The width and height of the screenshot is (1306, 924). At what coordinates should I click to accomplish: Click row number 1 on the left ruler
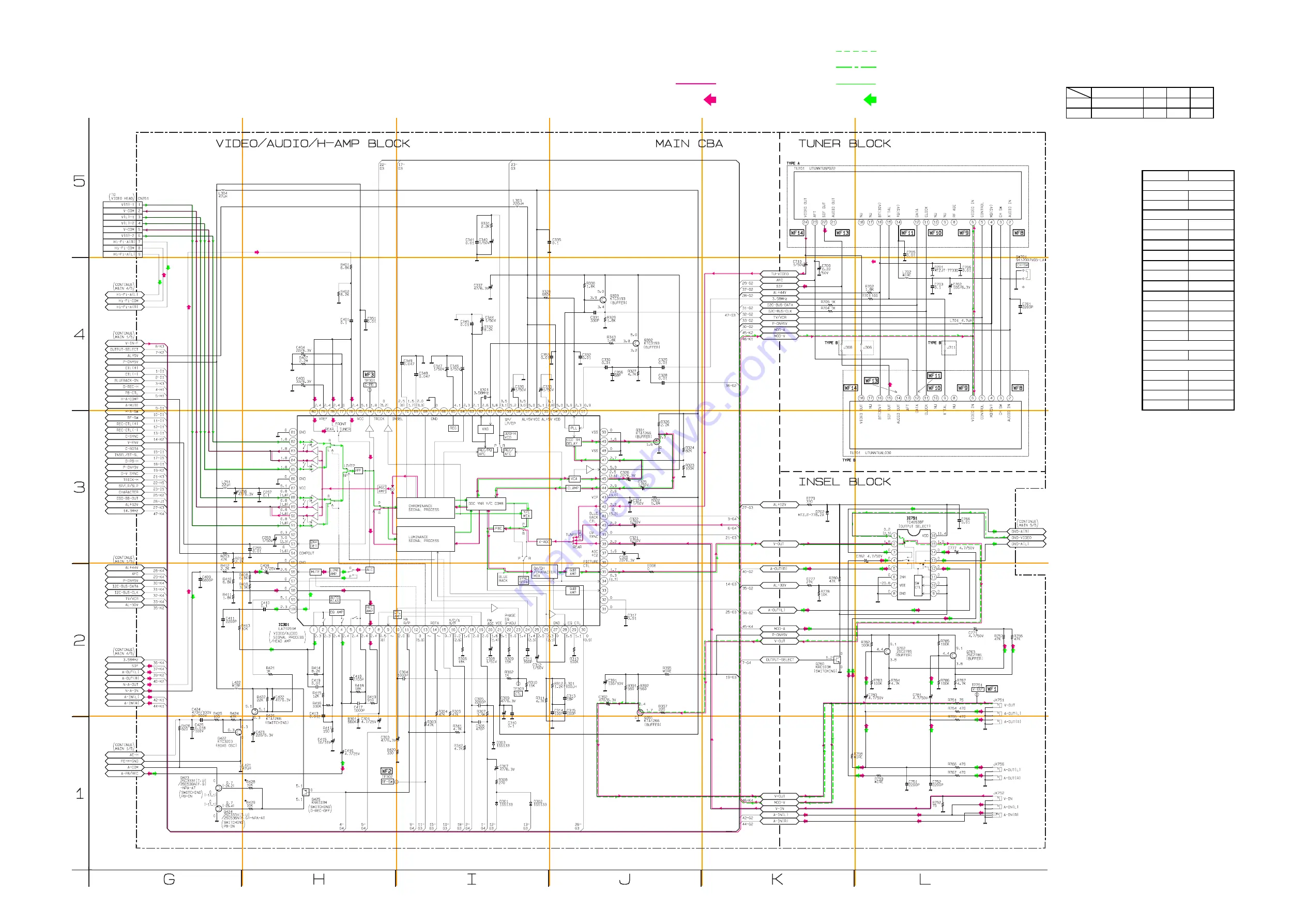[79, 793]
